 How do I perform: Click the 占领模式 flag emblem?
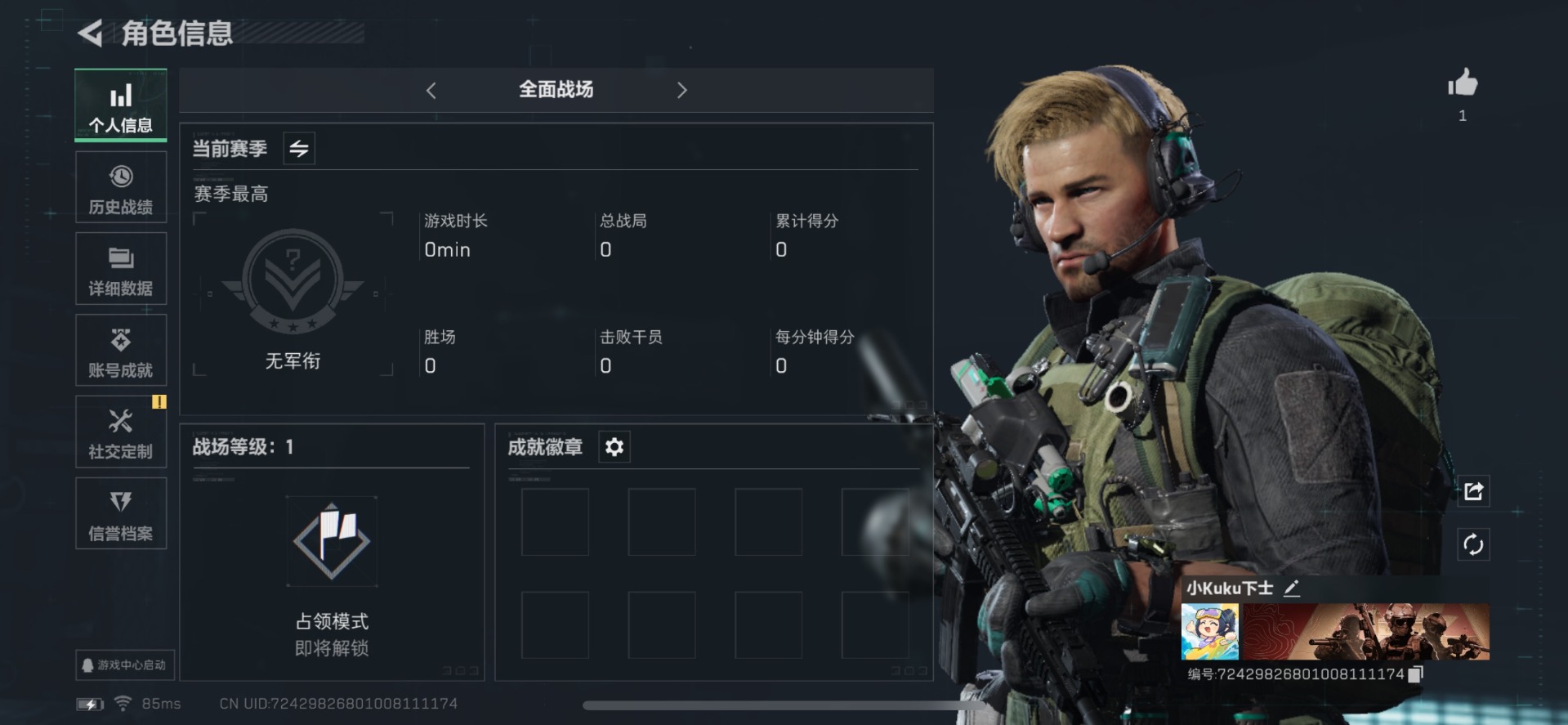[332, 541]
